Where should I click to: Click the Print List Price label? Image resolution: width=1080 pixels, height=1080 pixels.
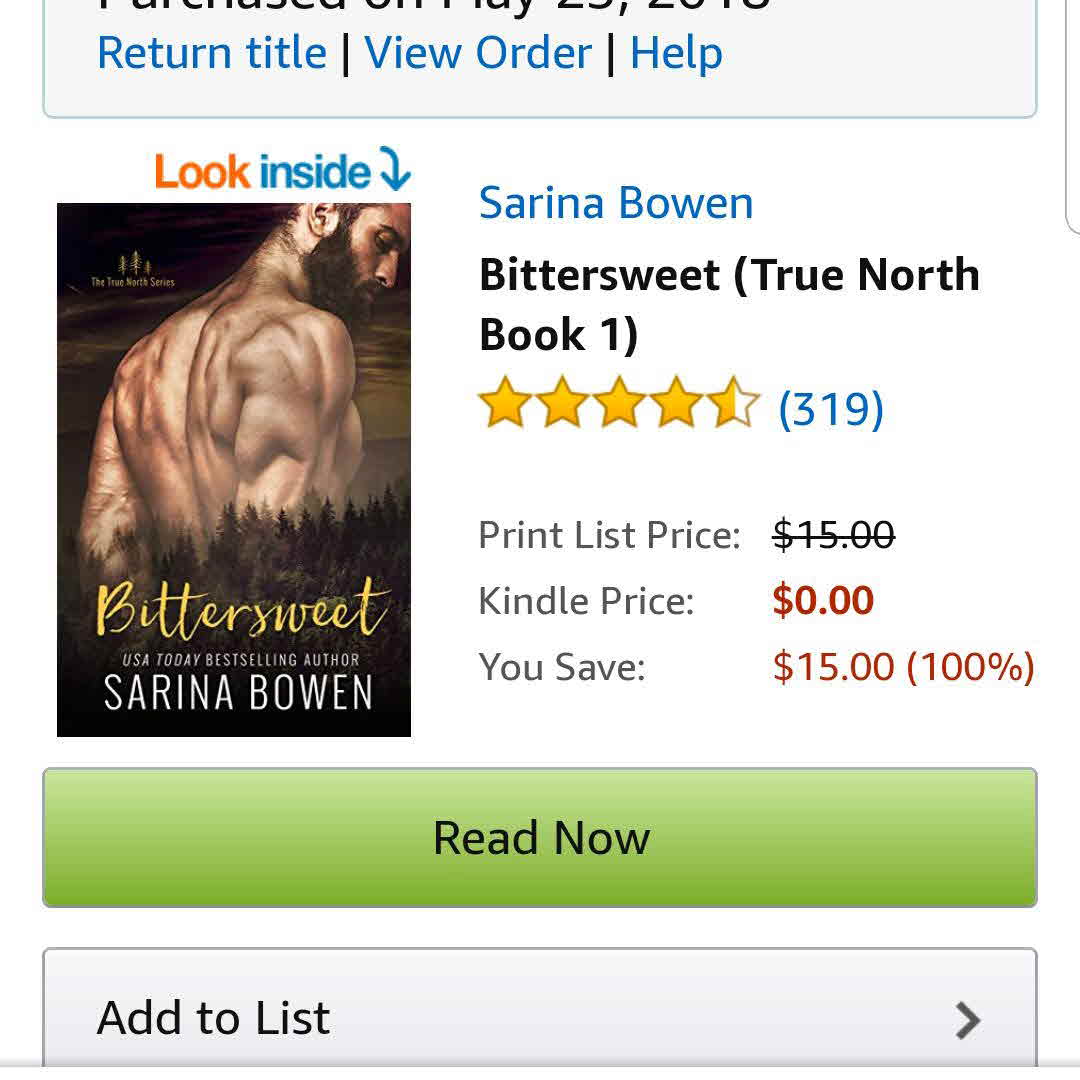pyautogui.click(x=609, y=535)
